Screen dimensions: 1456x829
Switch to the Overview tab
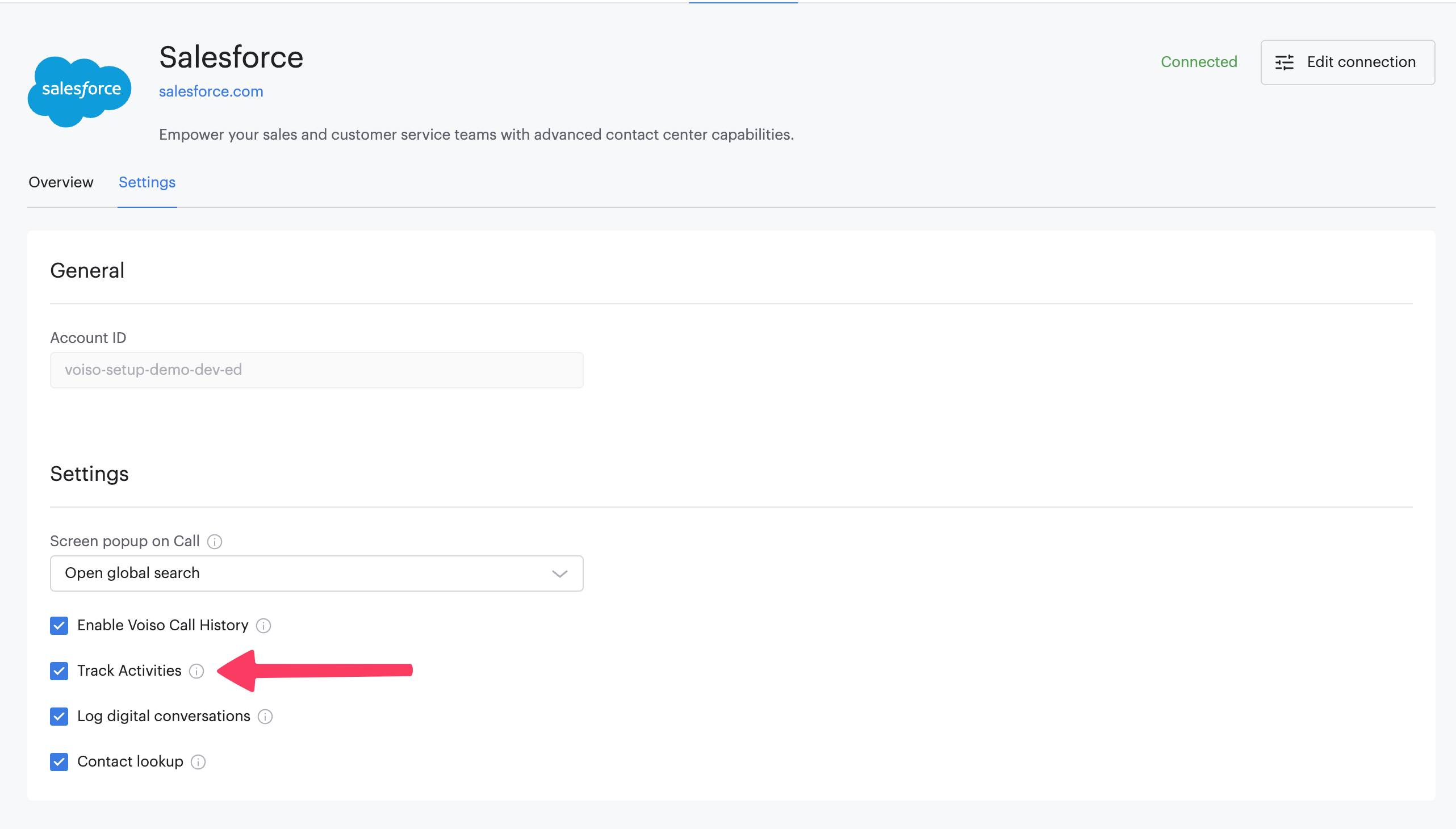(61, 183)
